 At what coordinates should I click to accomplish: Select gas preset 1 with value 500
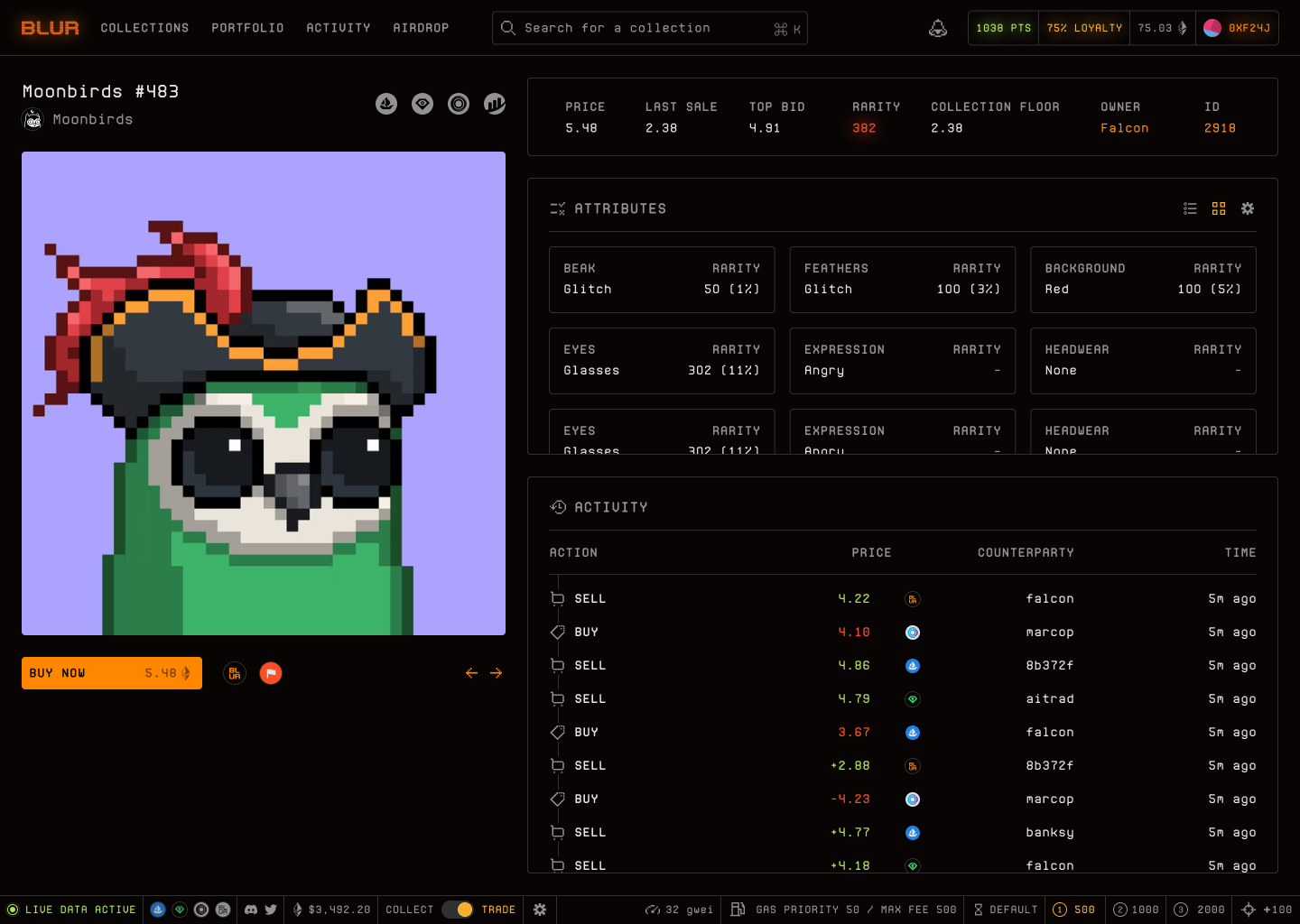[1074, 910]
